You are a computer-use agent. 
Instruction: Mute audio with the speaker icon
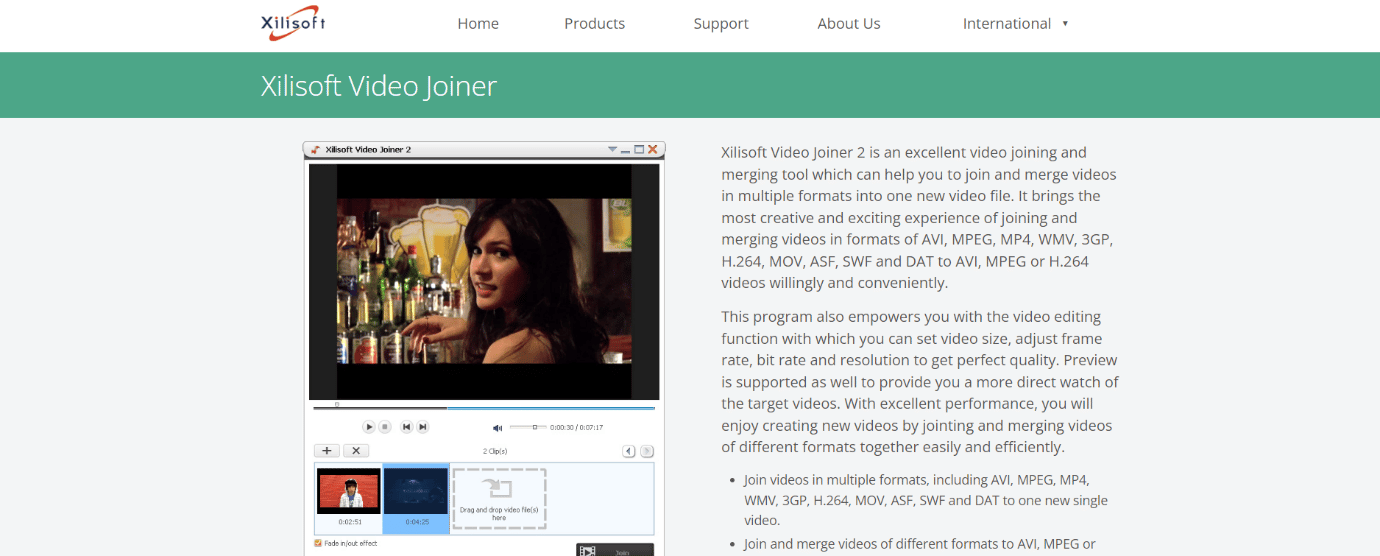pyautogui.click(x=498, y=427)
